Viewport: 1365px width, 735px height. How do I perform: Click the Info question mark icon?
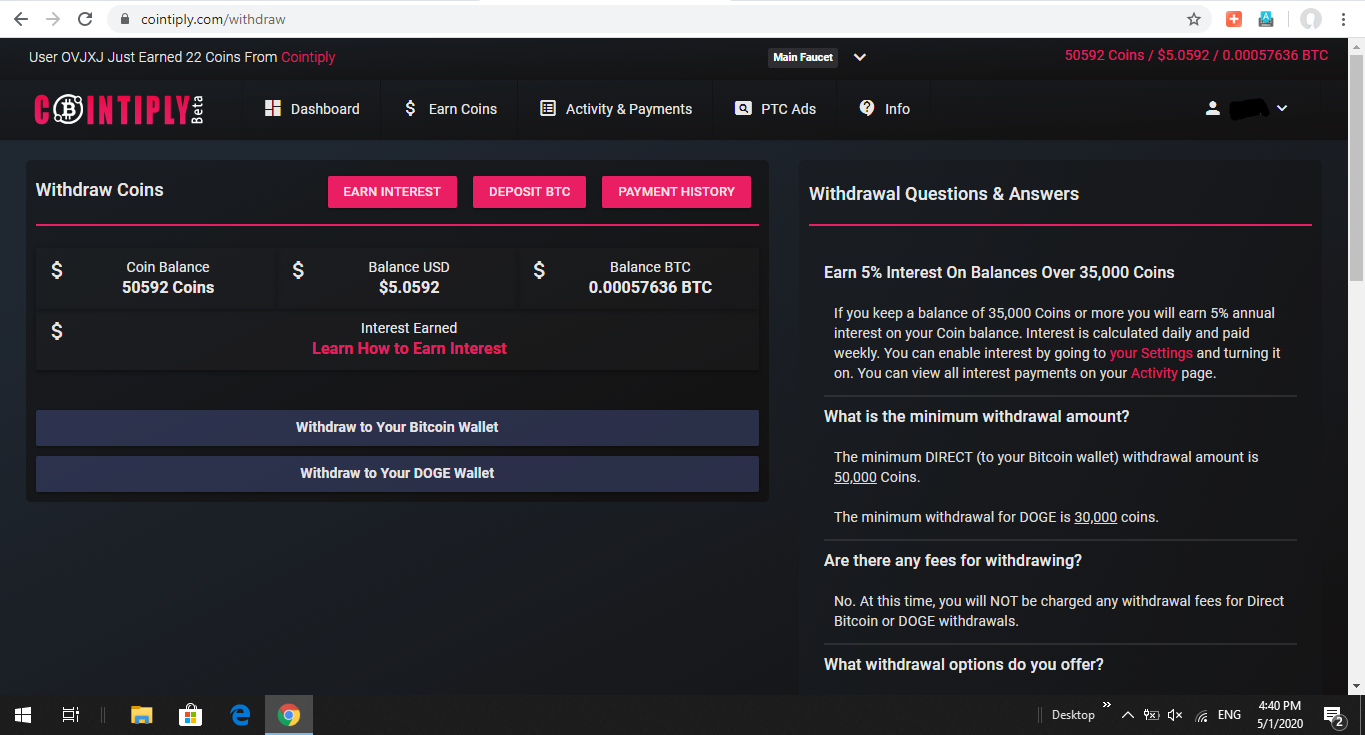coord(867,108)
